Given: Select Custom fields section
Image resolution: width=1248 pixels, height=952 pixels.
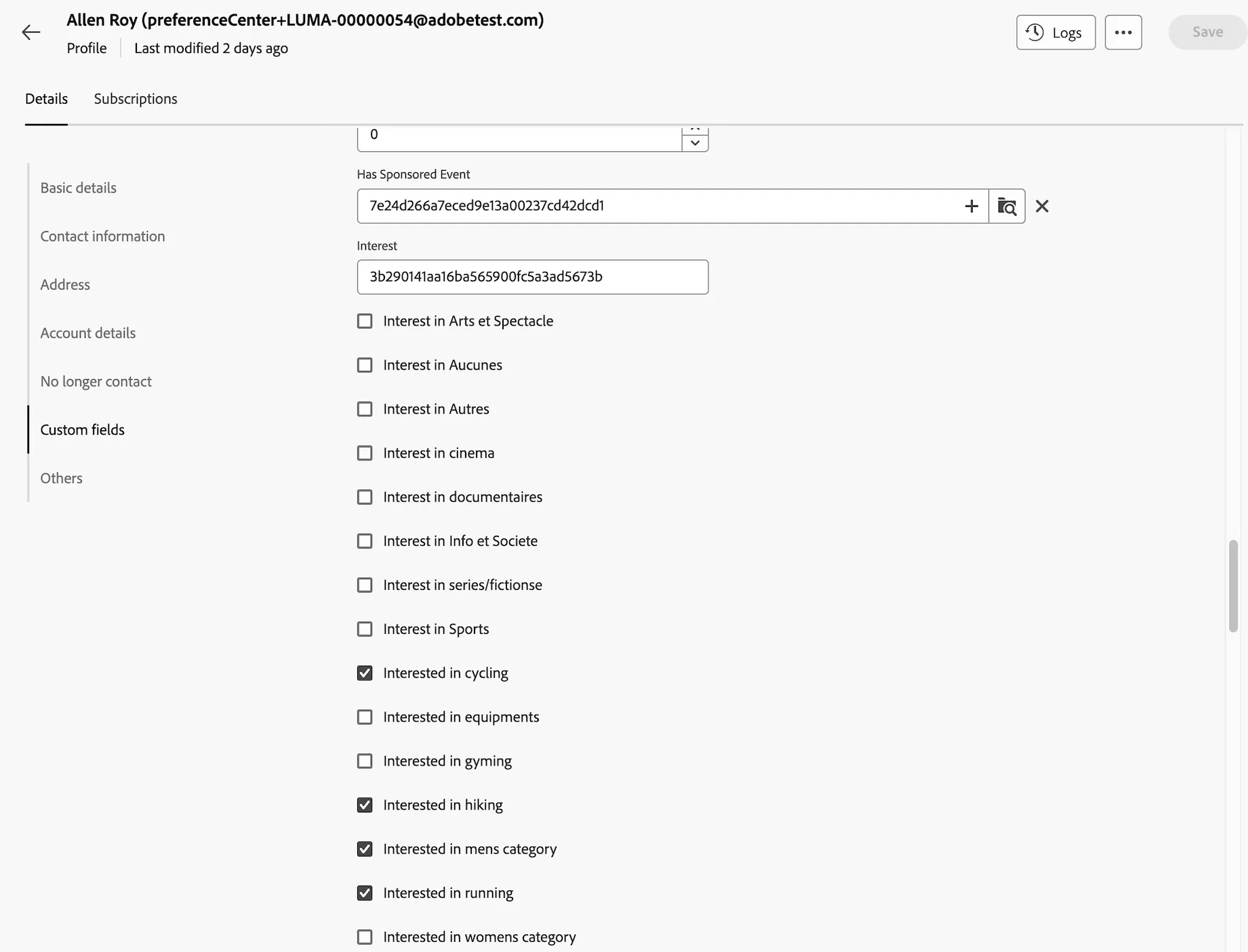Looking at the screenshot, I should pyautogui.click(x=83, y=430).
